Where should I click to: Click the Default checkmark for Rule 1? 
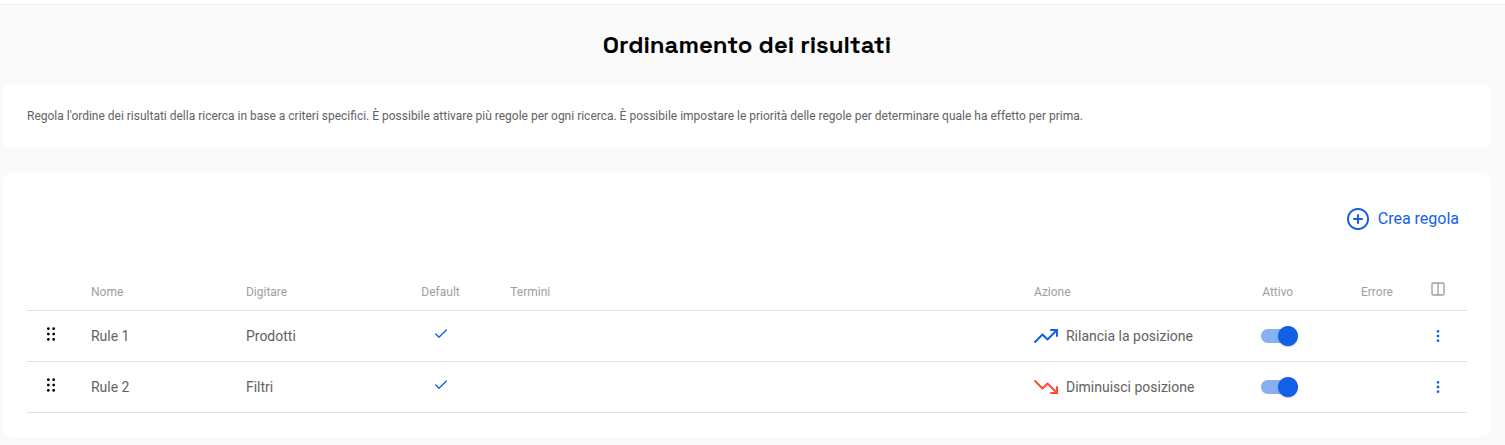click(441, 334)
